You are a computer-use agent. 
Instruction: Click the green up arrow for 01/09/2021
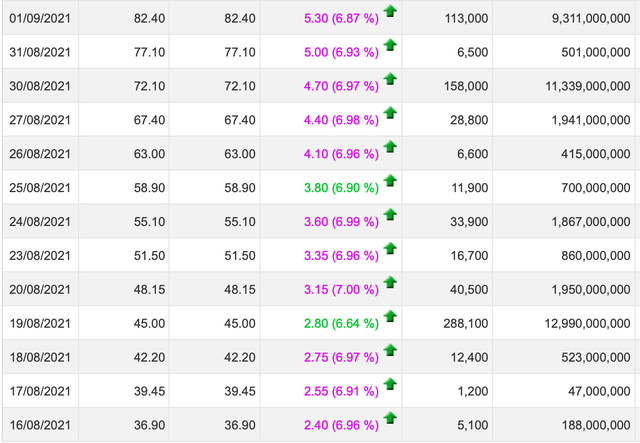[390, 12]
